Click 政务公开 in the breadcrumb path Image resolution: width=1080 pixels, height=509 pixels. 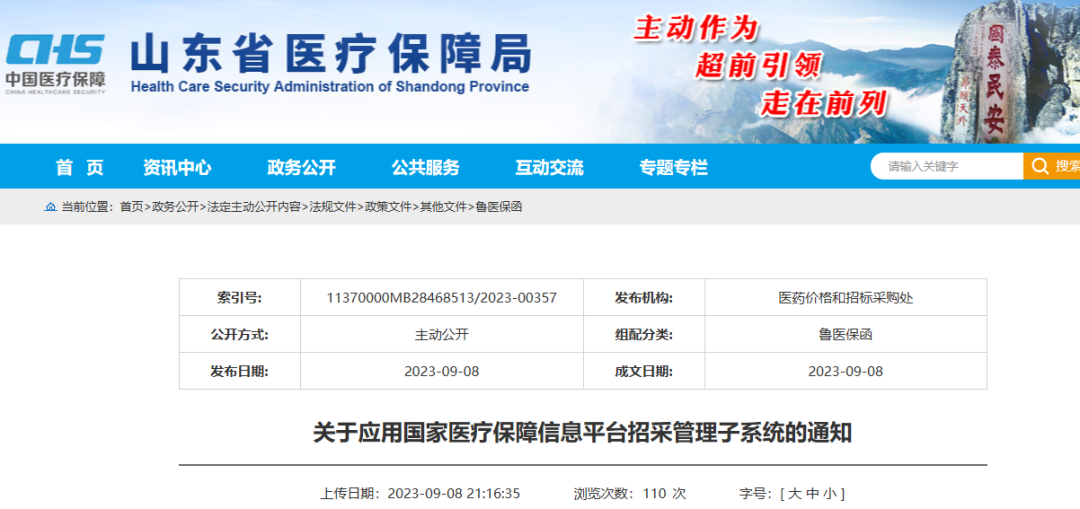pyautogui.click(x=175, y=207)
